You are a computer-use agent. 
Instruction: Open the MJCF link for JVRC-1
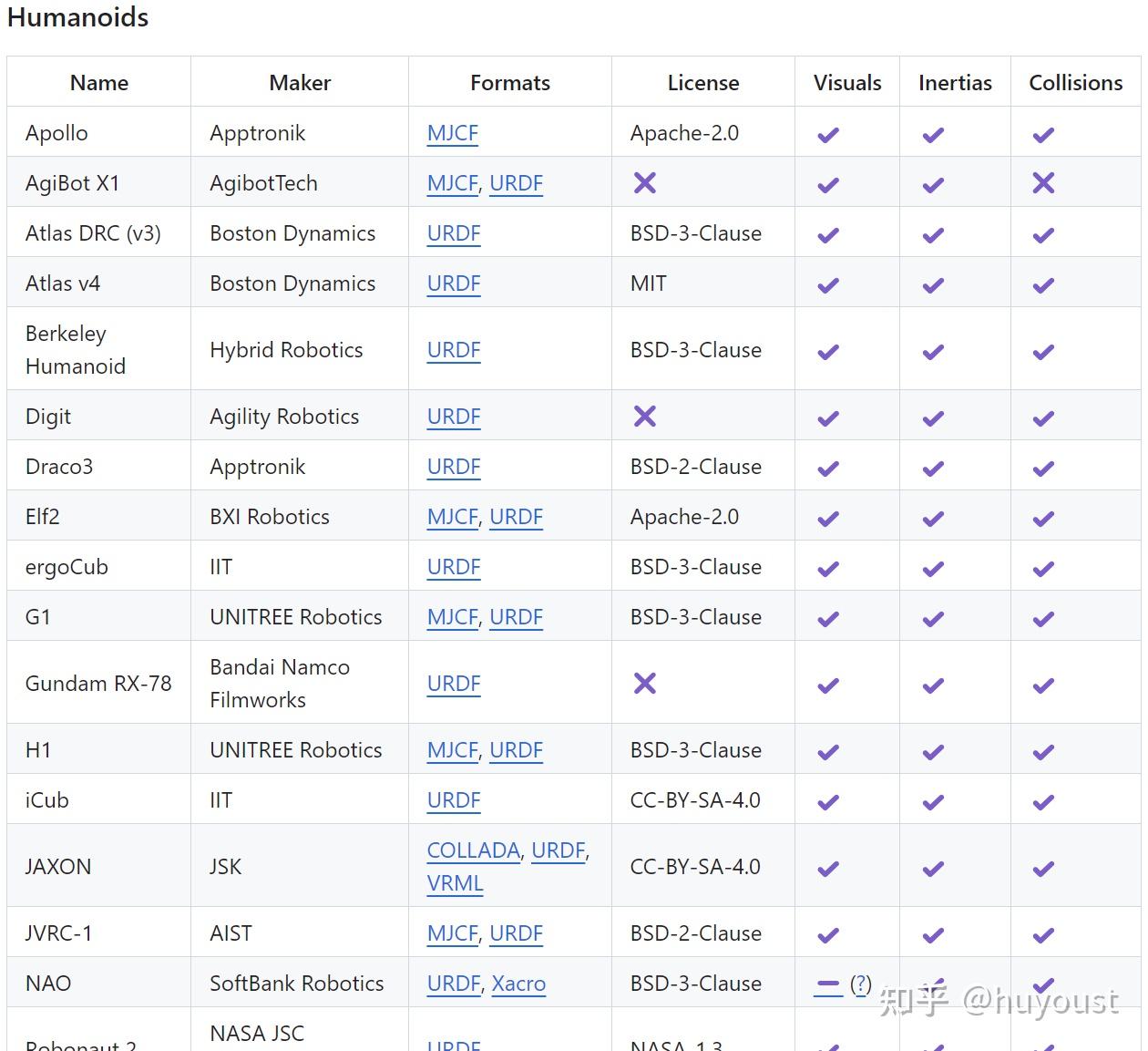coord(453,933)
